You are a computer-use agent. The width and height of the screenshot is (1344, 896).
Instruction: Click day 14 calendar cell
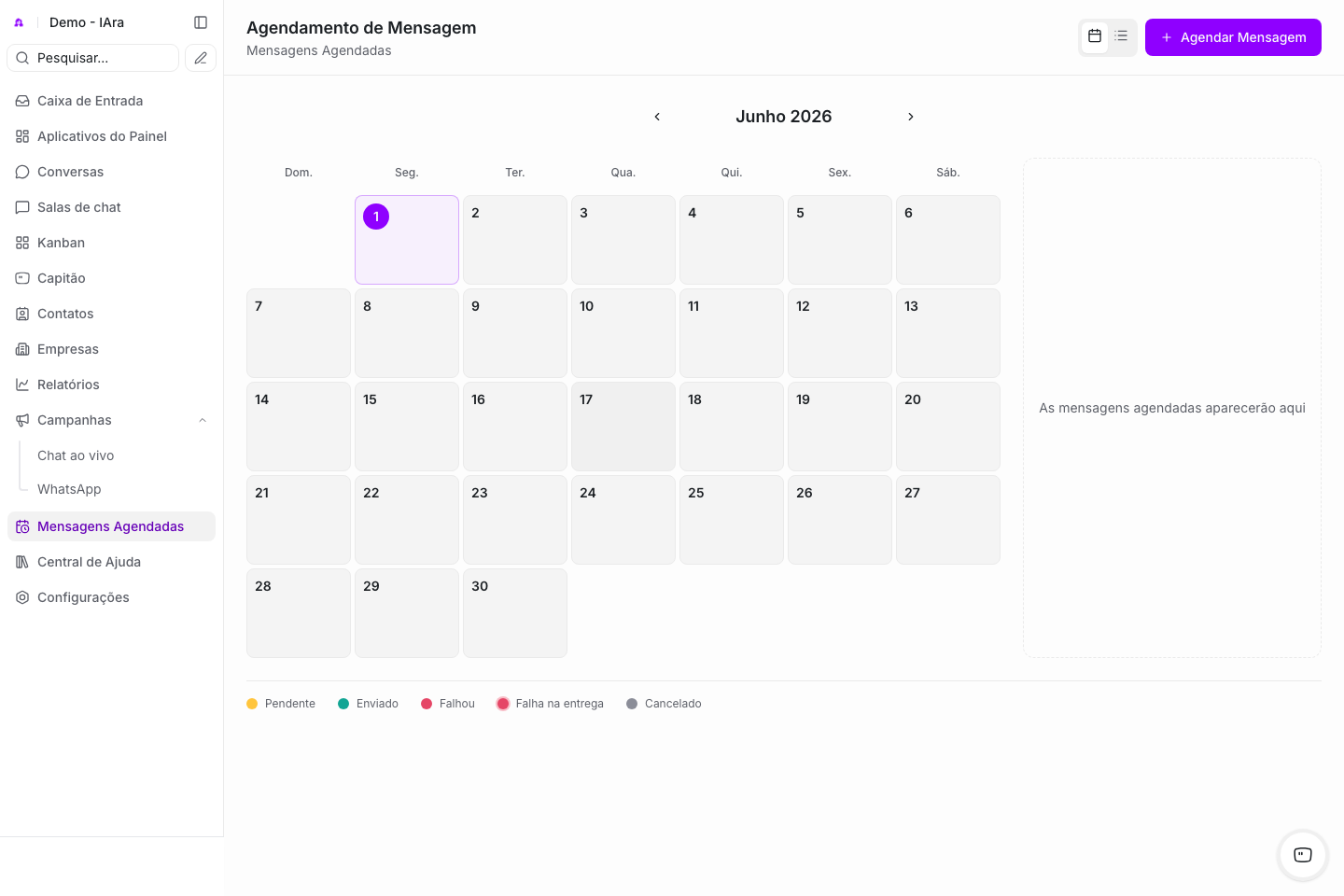299,427
